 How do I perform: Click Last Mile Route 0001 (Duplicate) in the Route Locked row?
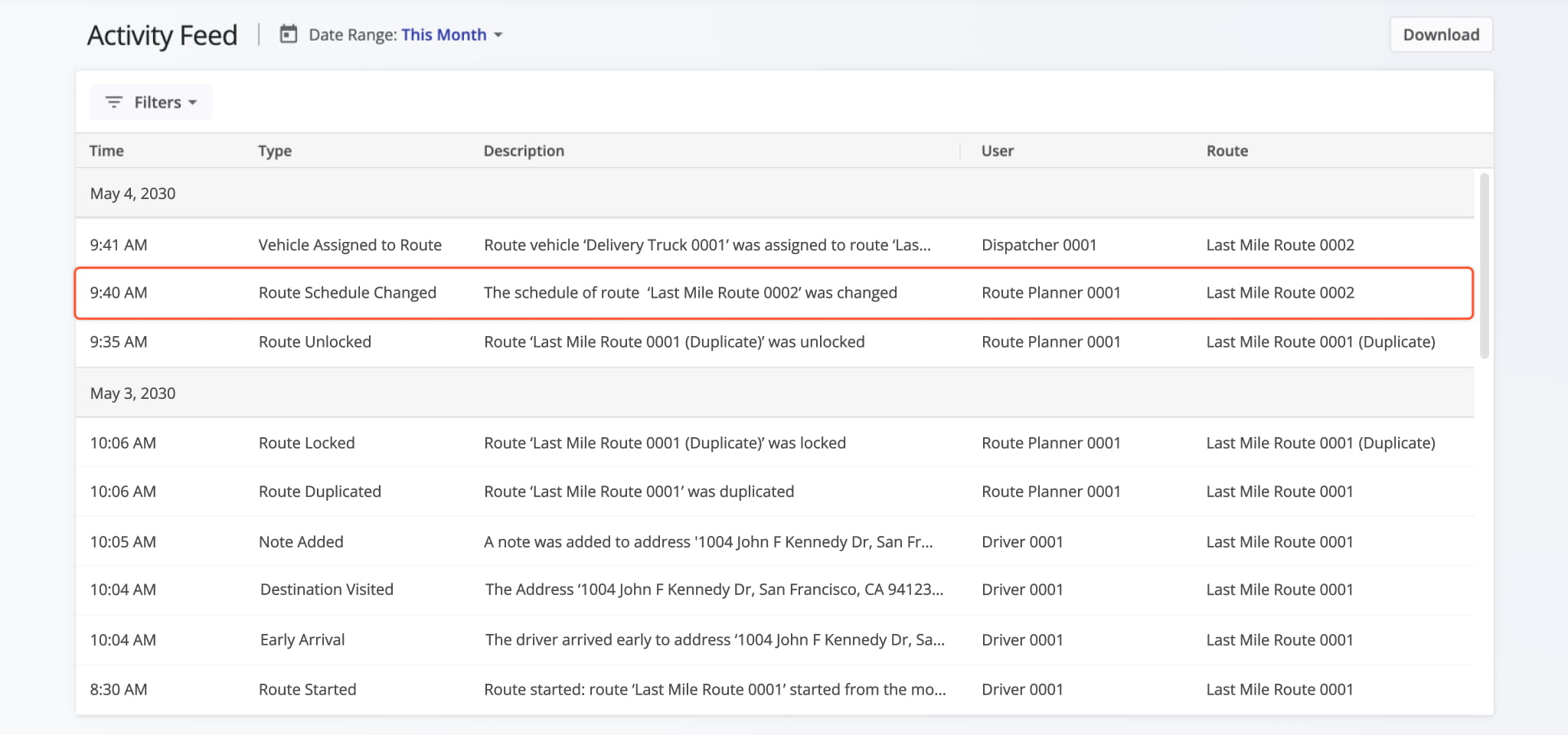(1321, 443)
